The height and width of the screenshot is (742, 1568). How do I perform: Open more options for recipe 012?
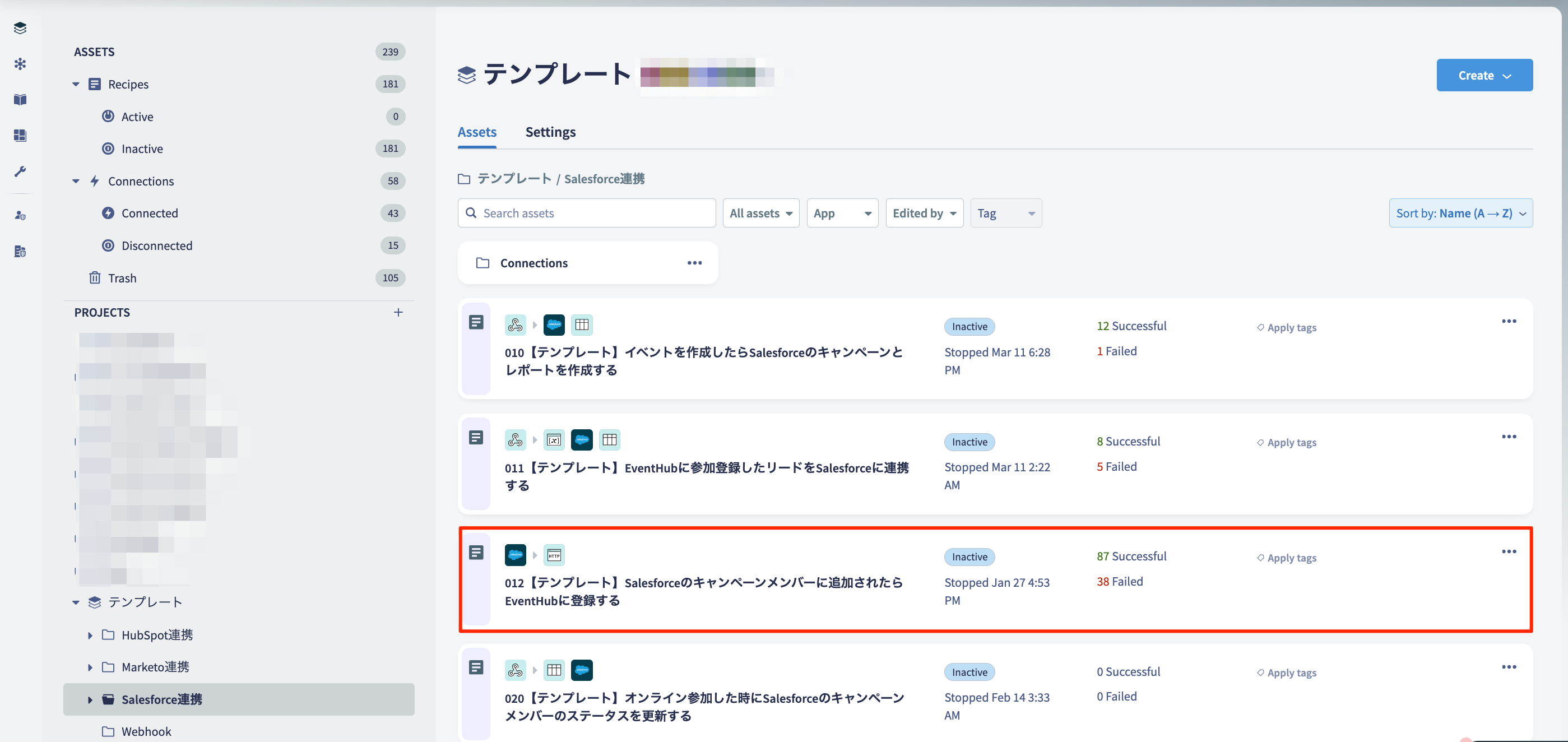(1509, 551)
